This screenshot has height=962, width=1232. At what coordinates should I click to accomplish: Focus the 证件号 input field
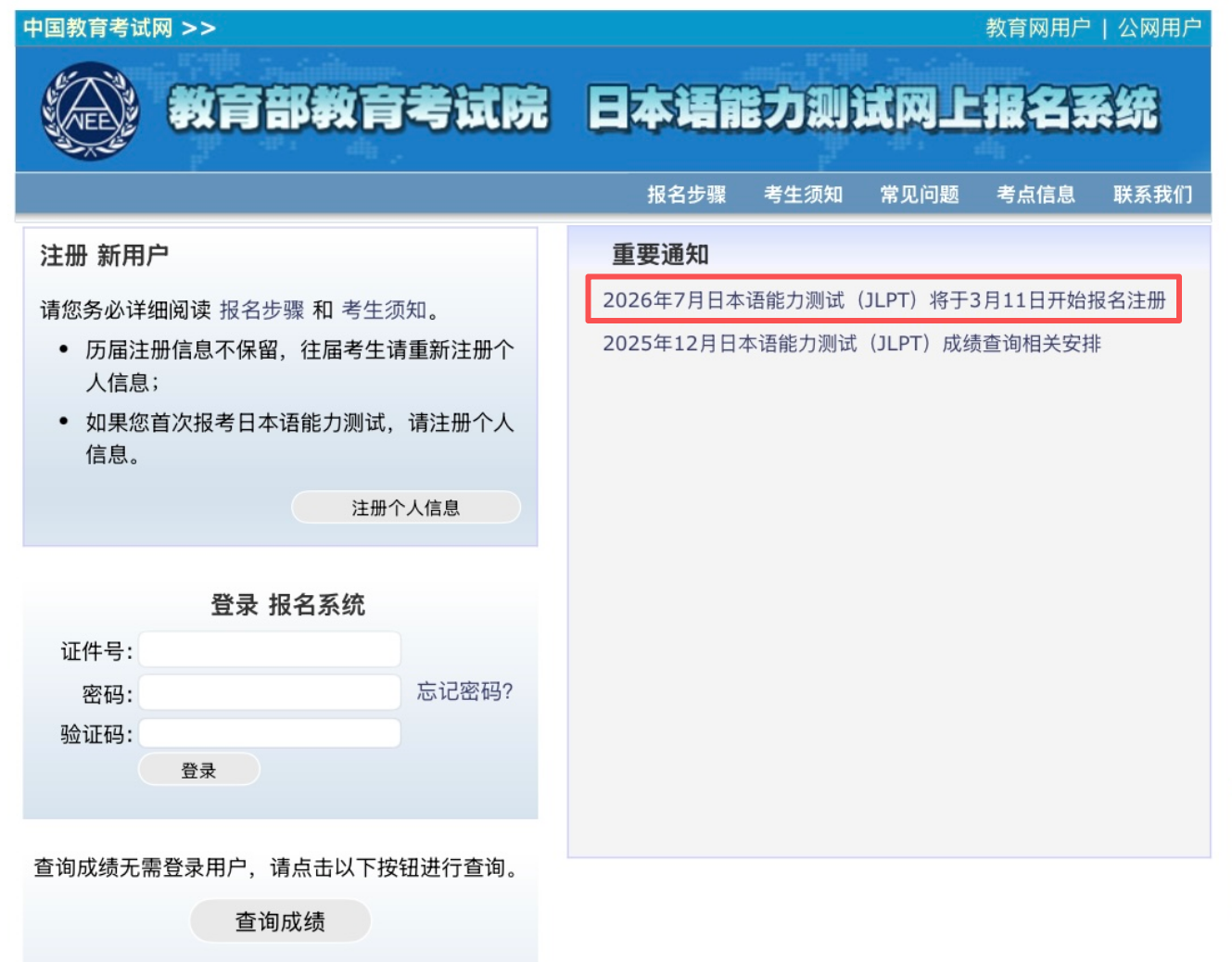[270, 650]
